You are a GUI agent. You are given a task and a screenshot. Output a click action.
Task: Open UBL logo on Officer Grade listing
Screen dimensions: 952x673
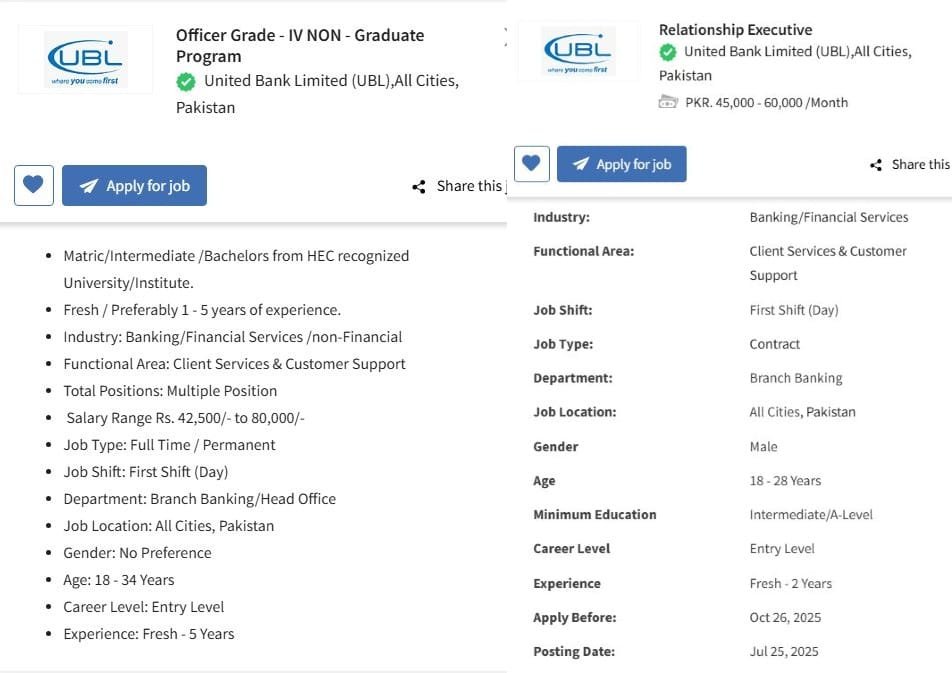click(x=85, y=60)
